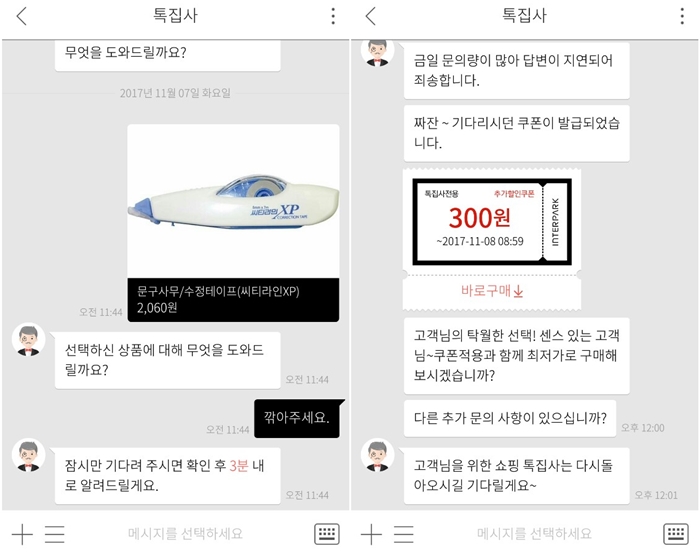Tap the 깎아주세요 message bubble
This screenshot has width=700, height=560.
pyautogui.click(x=297, y=418)
